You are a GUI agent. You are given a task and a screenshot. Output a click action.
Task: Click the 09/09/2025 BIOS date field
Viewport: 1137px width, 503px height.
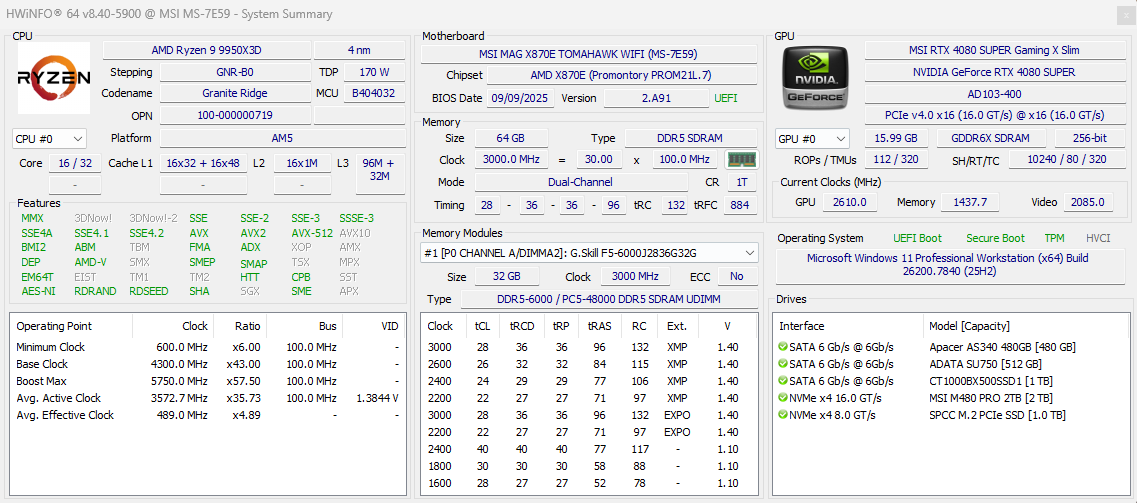click(520, 98)
